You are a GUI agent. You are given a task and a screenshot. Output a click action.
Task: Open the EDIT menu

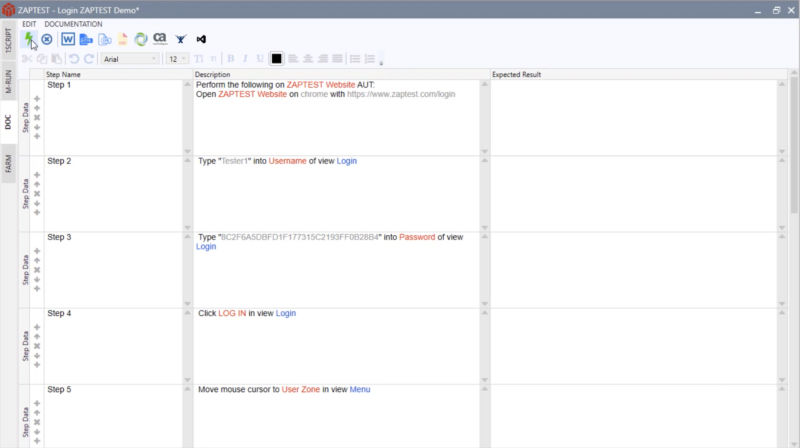coord(29,24)
